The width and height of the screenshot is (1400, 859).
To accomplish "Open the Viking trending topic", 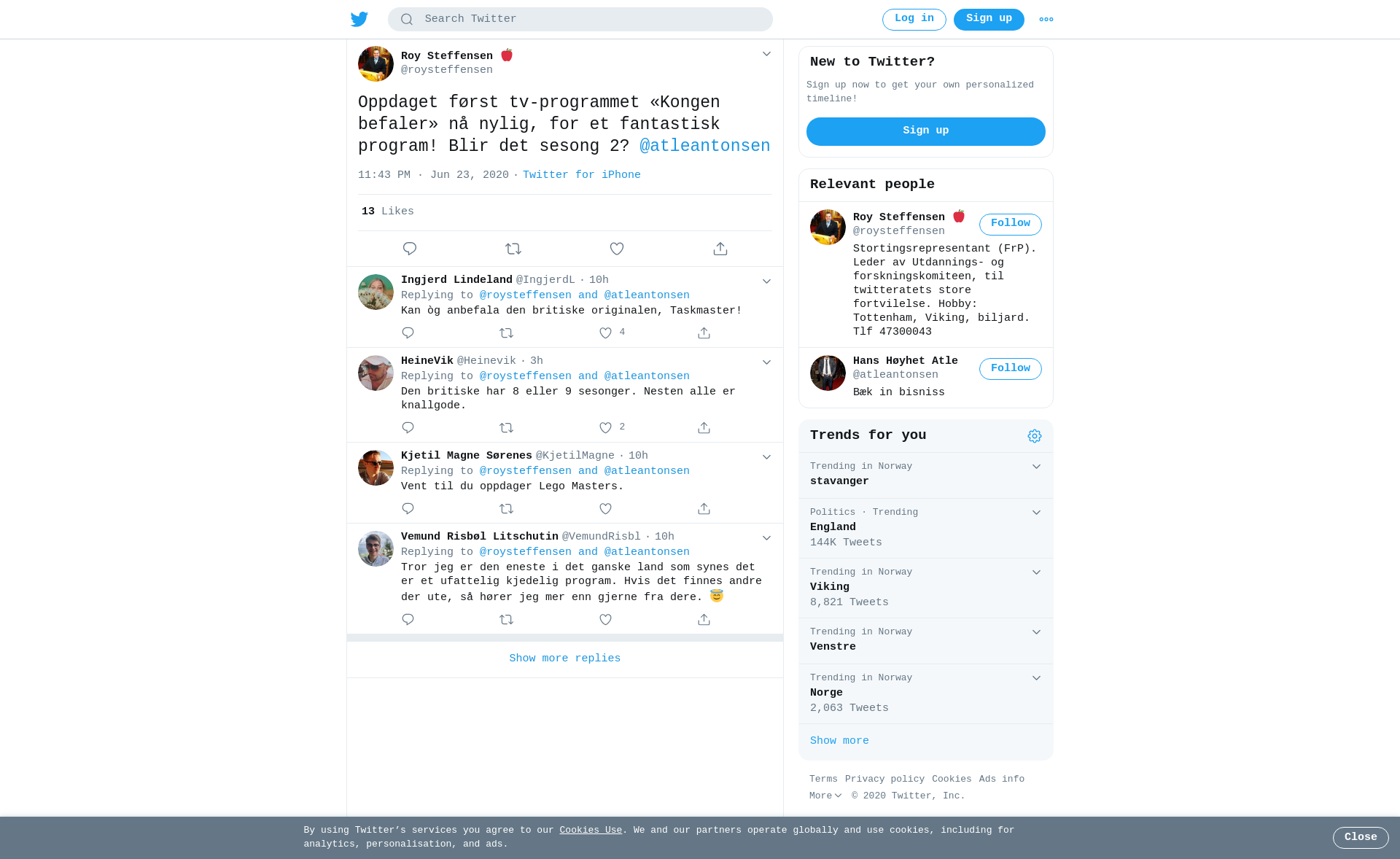I will tap(926, 588).
